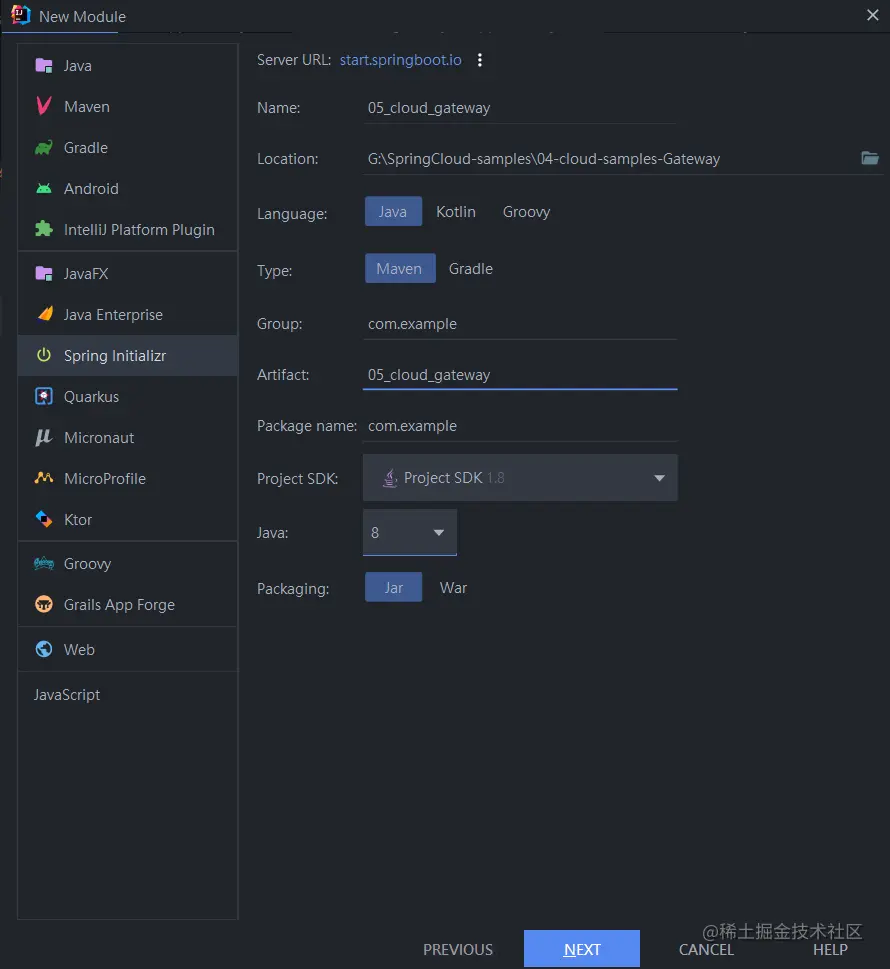
Task: Select Grails App Forge generator
Action: [119, 605]
